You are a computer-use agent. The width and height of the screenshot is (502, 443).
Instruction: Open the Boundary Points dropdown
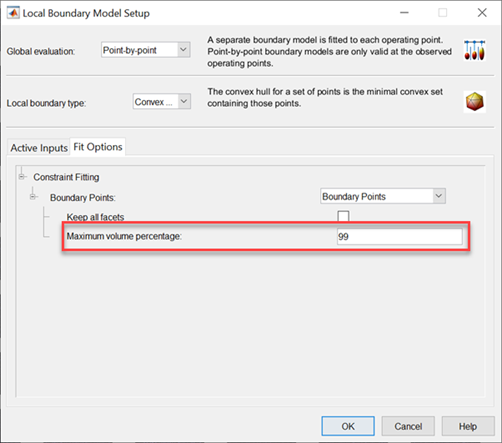pos(383,196)
